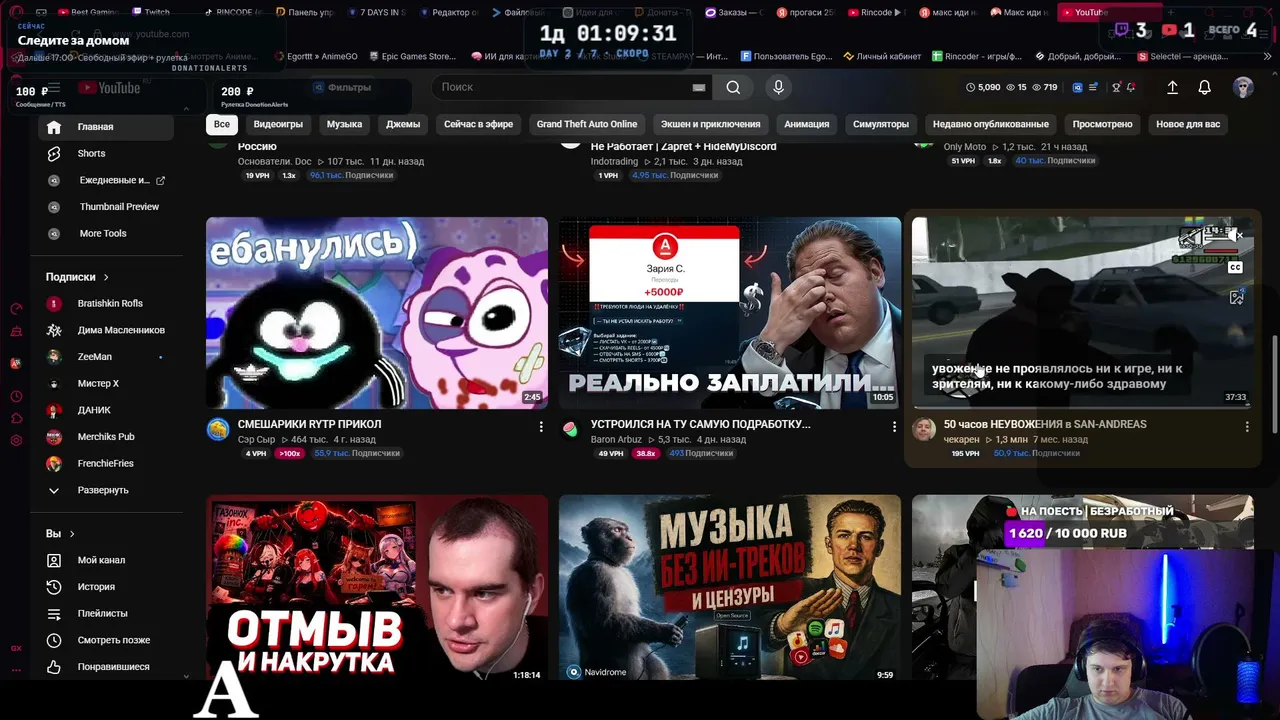The width and height of the screenshot is (1280, 720).
Task: Select the Музыка filter chip
Action: pyautogui.click(x=344, y=124)
